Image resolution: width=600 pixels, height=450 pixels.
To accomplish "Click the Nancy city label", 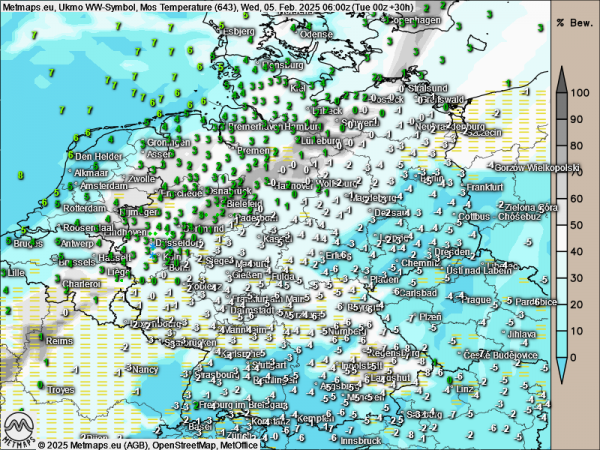I will (x=145, y=369).
